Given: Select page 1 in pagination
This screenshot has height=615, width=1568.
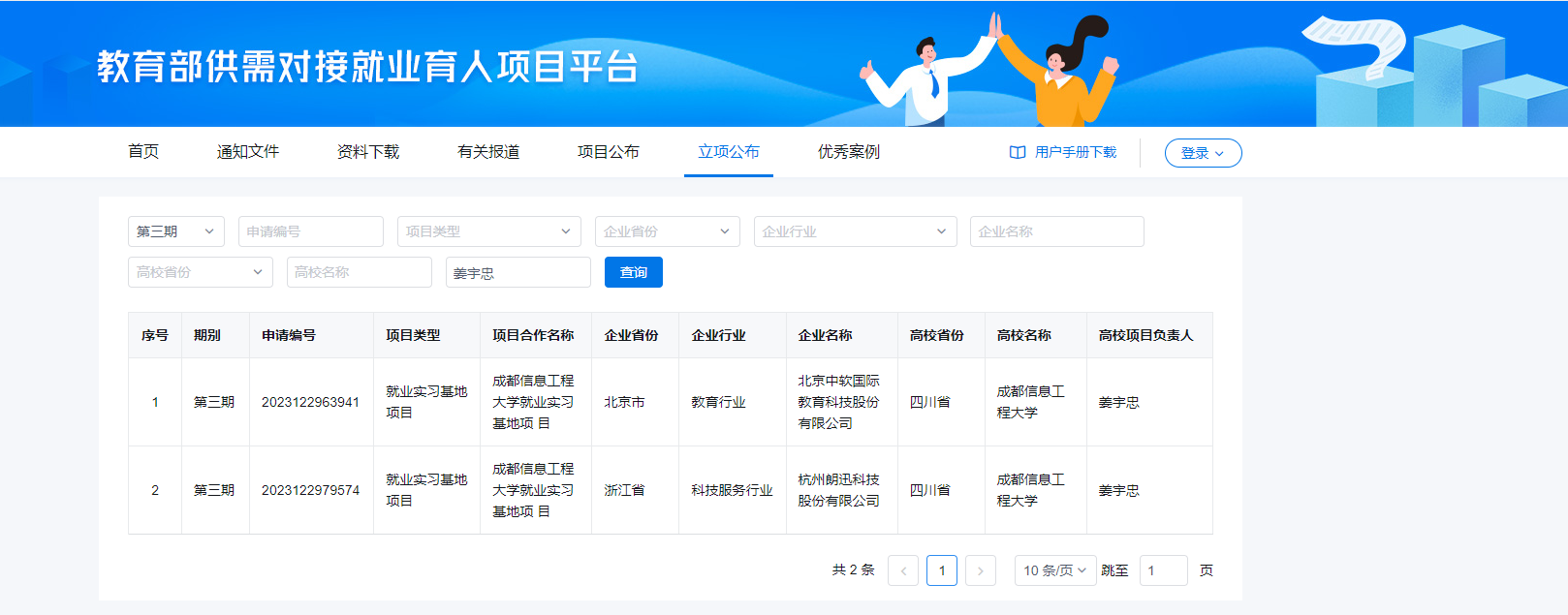Looking at the screenshot, I should tap(942, 570).
